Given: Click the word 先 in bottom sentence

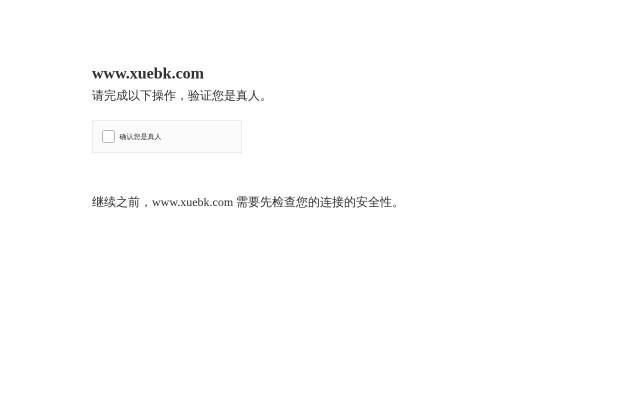Looking at the screenshot, I should [266, 202].
